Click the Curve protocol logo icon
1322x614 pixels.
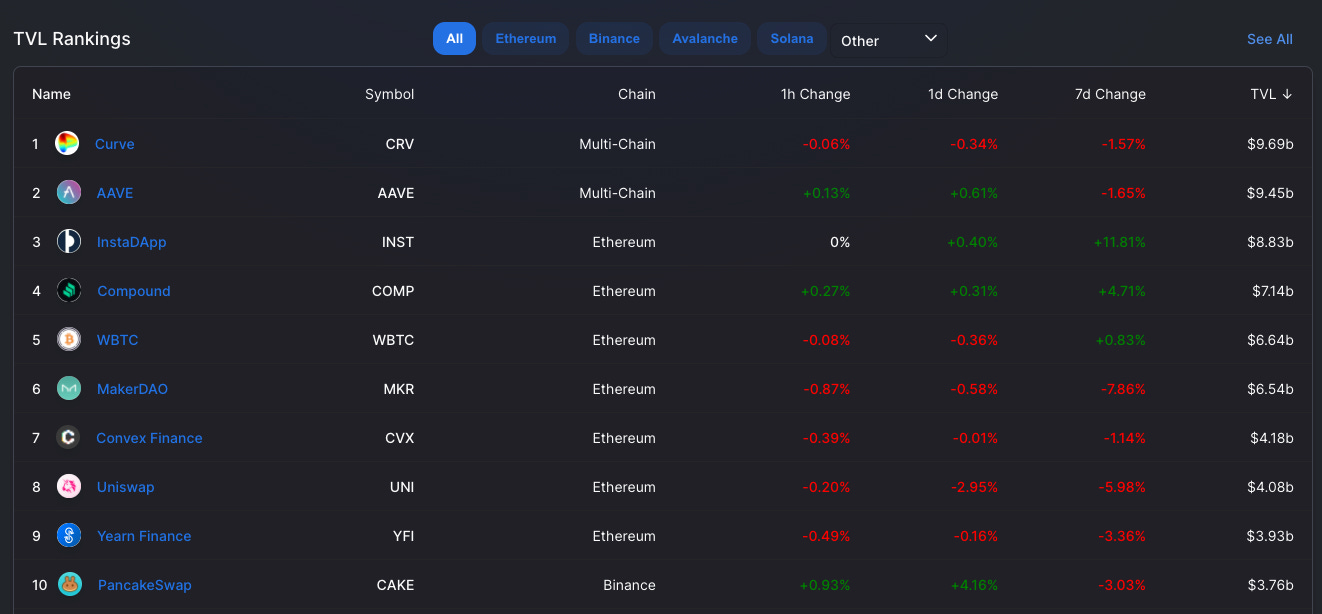coord(67,144)
